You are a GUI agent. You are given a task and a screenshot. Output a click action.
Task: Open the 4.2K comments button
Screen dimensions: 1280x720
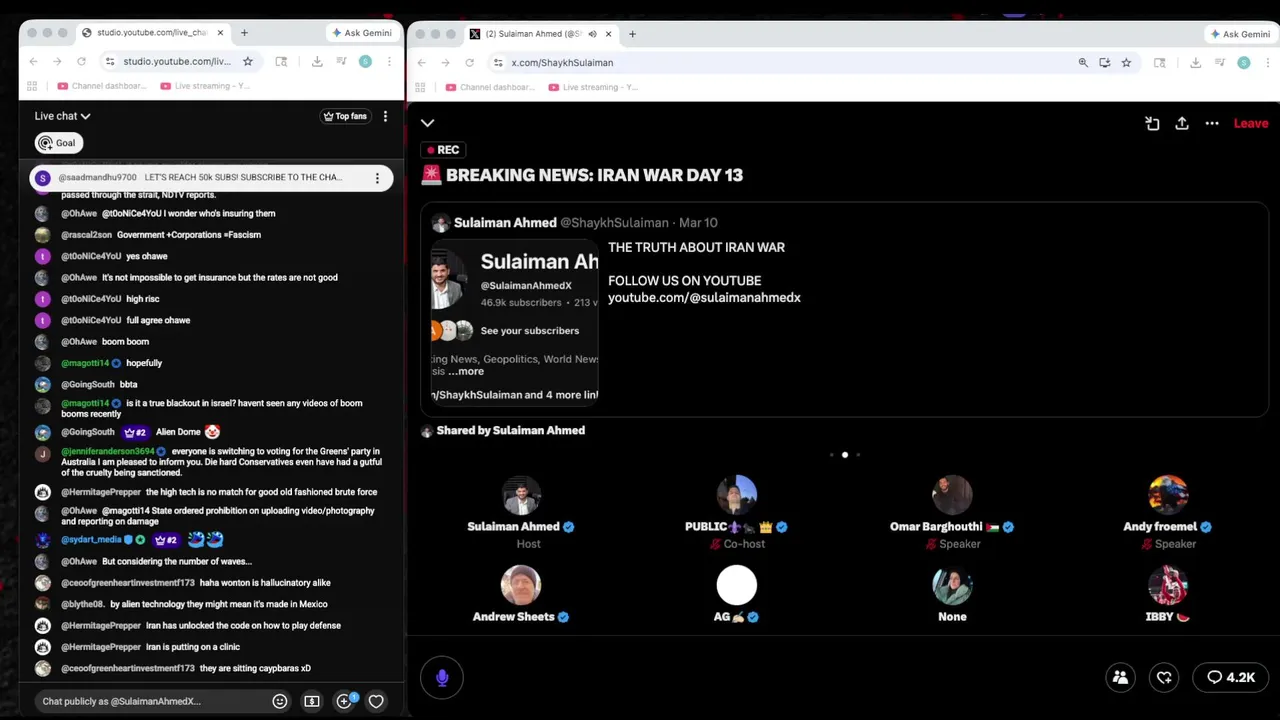(x=1231, y=677)
